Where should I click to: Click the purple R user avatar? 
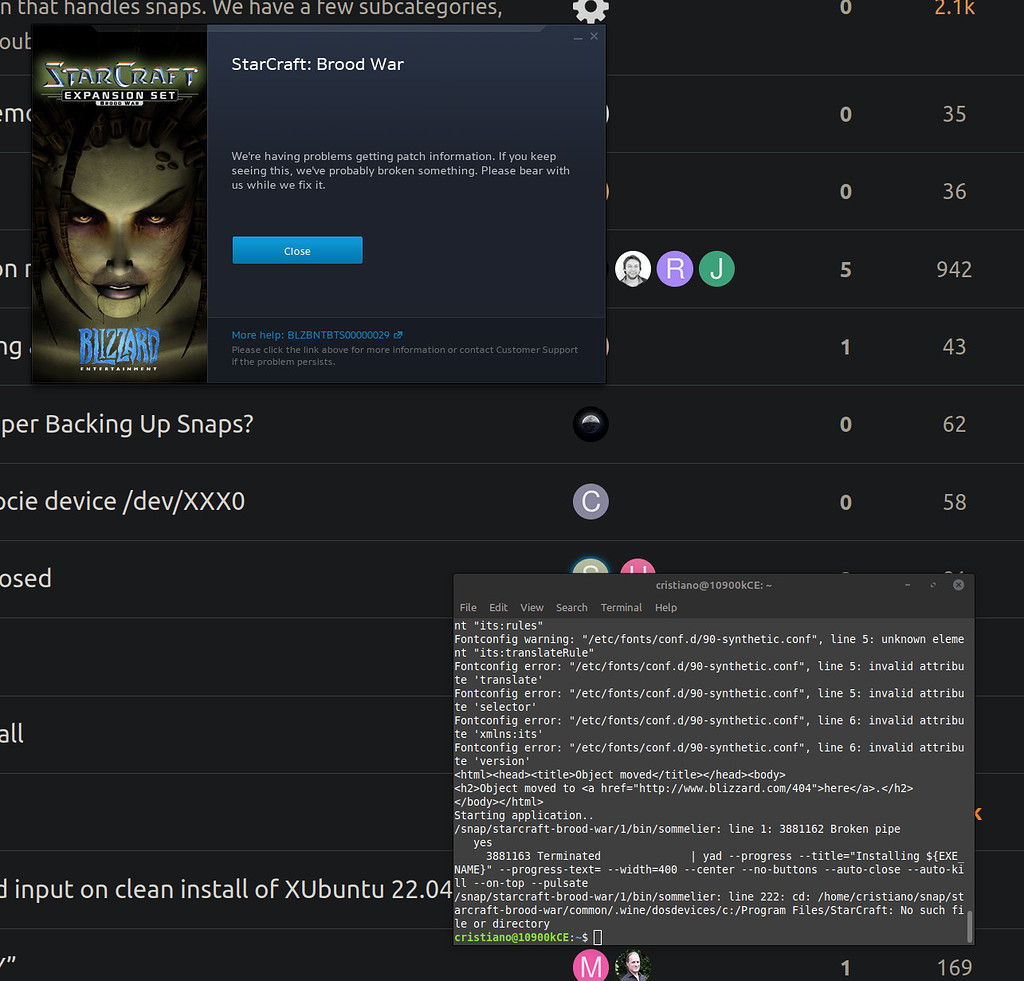click(x=674, y=269)
